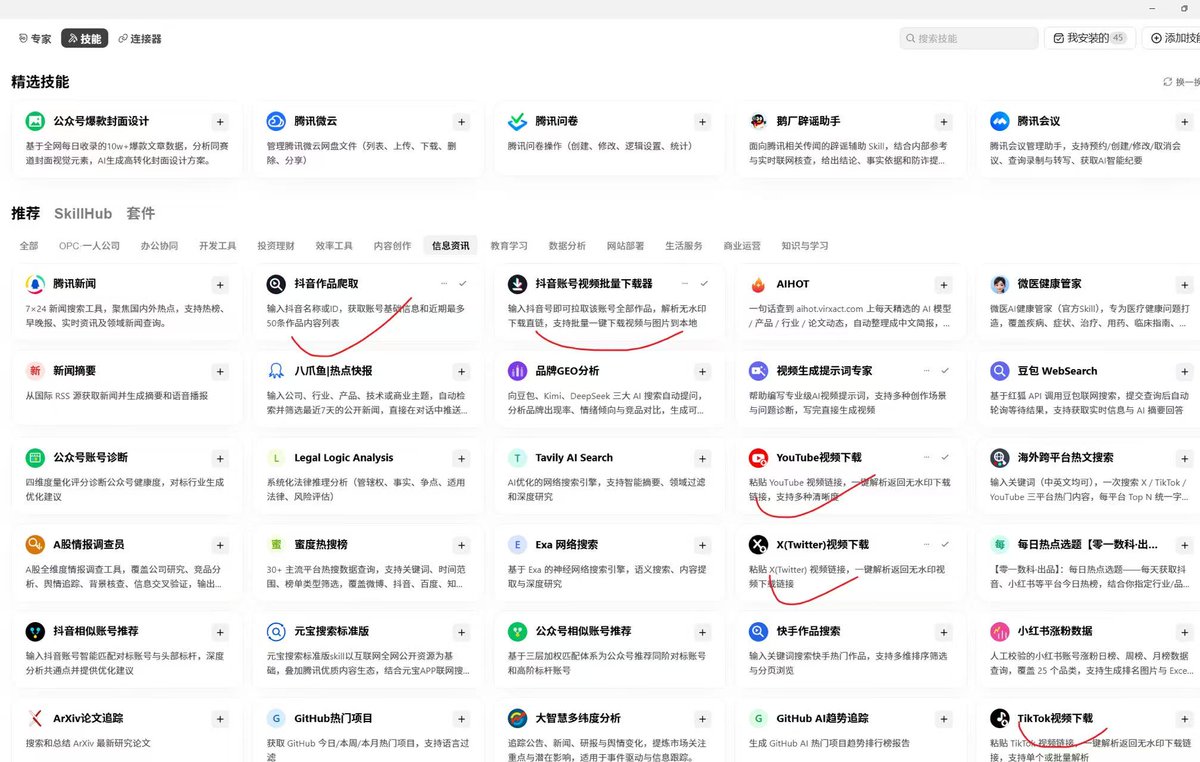Add the 腾讯微云 skill with plus
Screen dimensions: 1200x762
[461, 122]
